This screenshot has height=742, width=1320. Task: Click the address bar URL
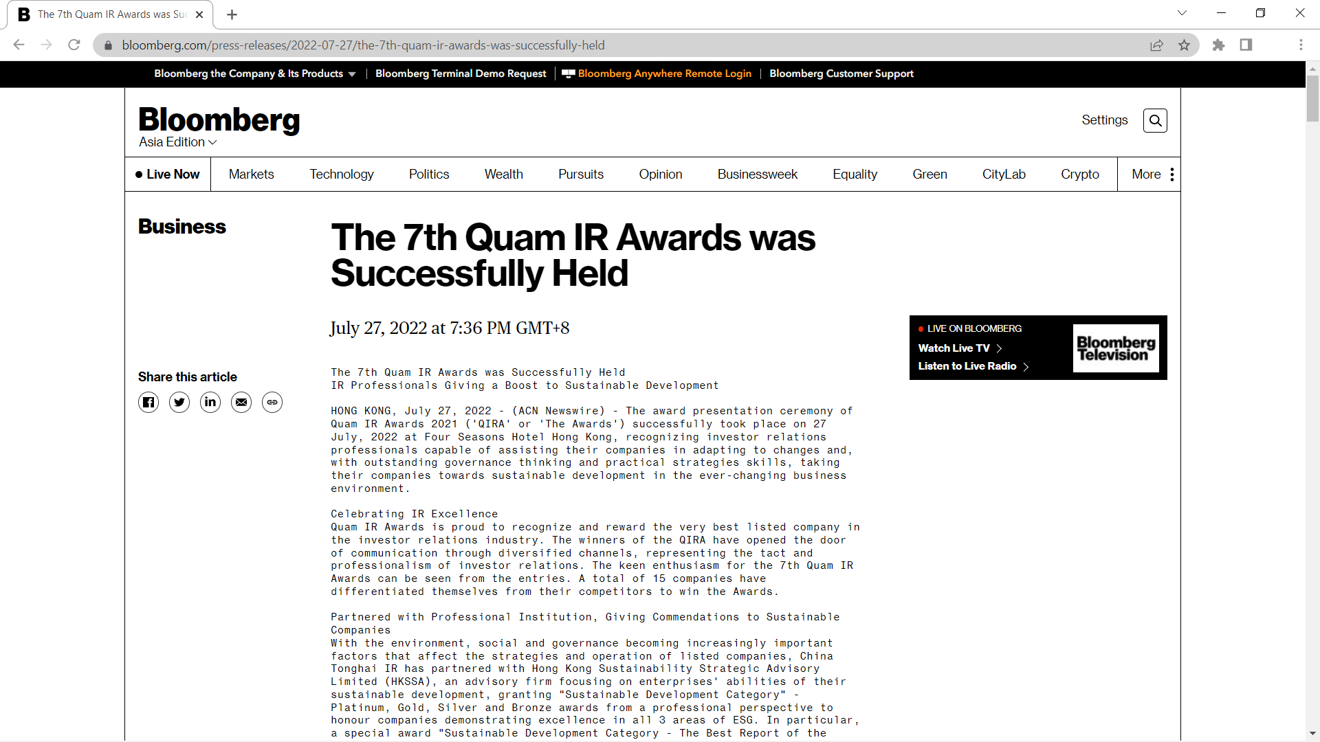(x=363, y=45)
